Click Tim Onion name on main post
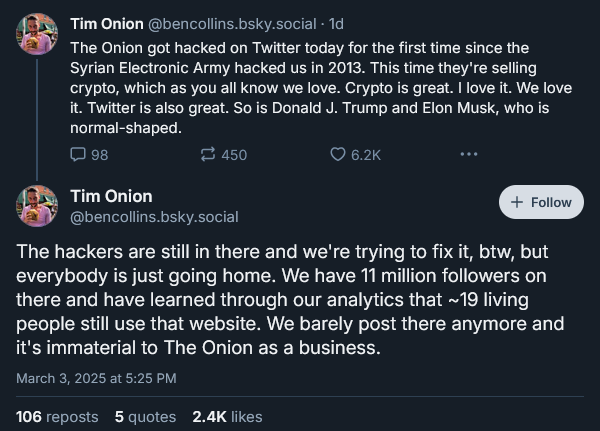 (x=111, y=196)
